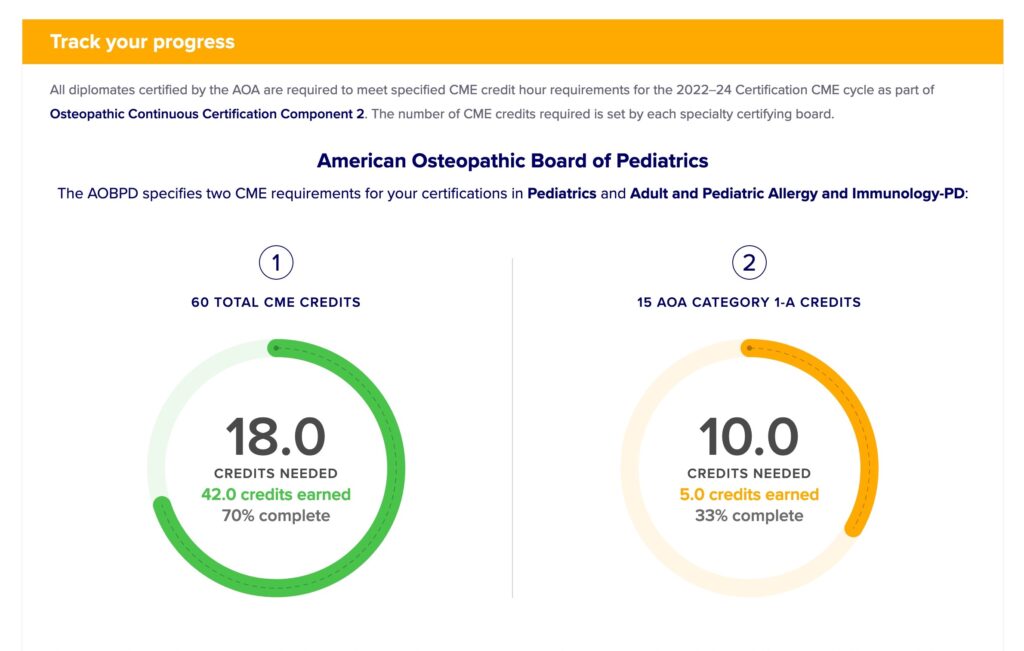
Task: Click the 42.0 credits earned text
Action: click(x=276, y=494)
